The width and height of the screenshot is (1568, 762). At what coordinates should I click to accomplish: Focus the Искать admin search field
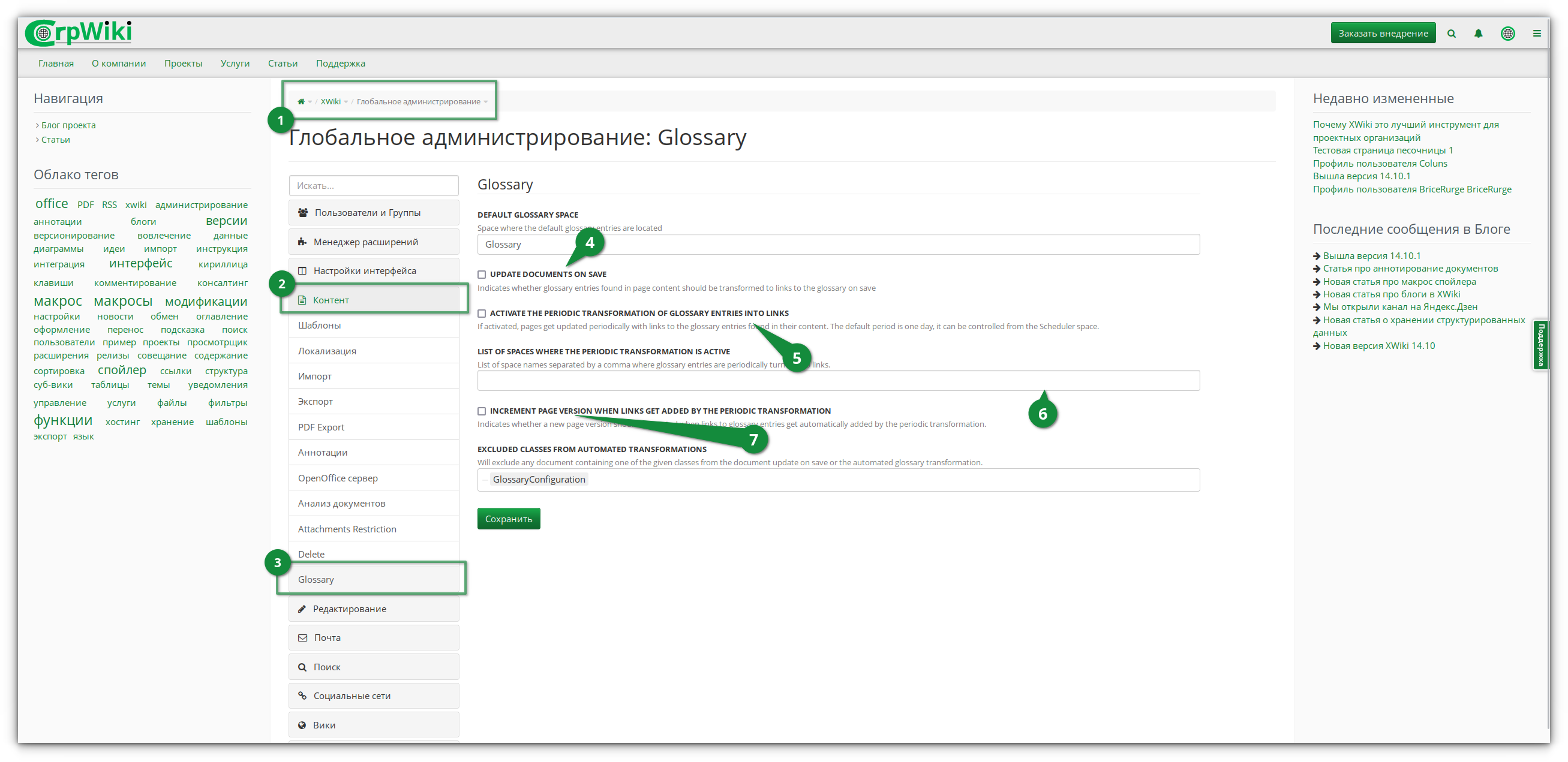click(x=374, y=186)
